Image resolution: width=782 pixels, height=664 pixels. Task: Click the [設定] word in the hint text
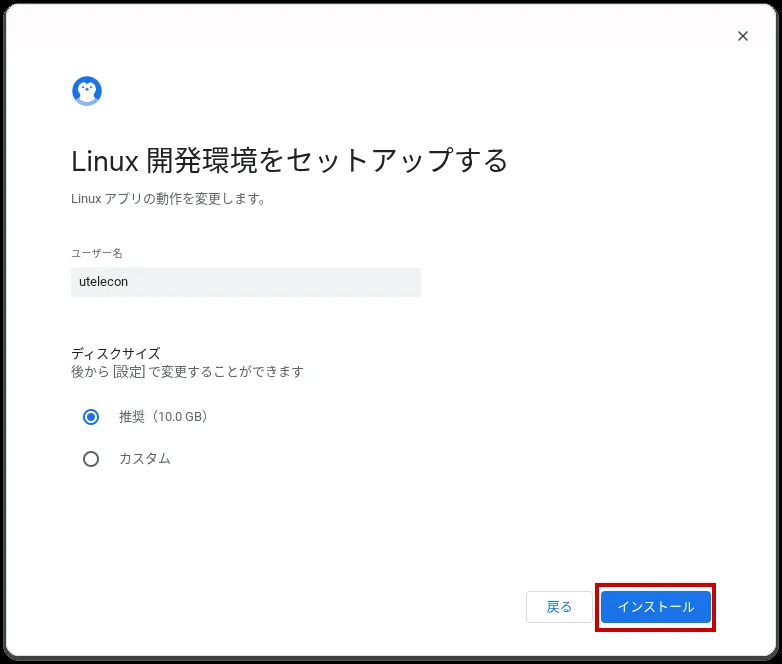coord(129,372)
